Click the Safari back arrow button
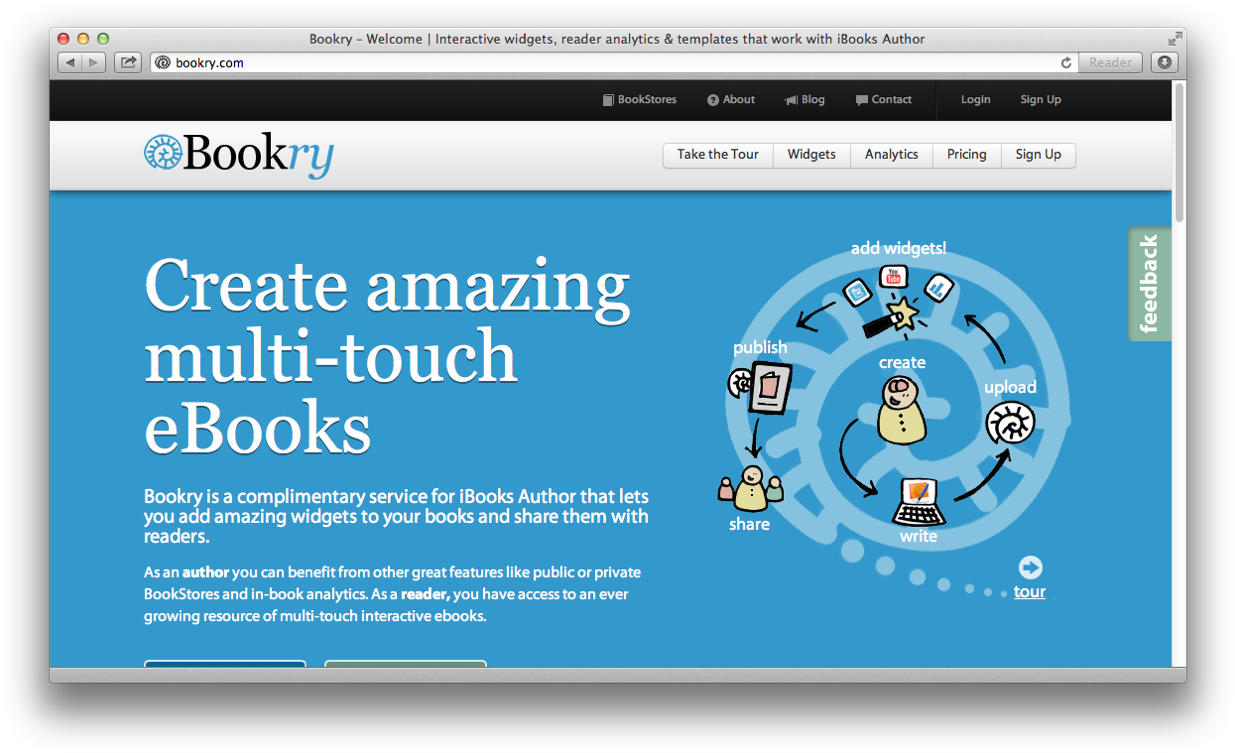 [x=70, y=62]
